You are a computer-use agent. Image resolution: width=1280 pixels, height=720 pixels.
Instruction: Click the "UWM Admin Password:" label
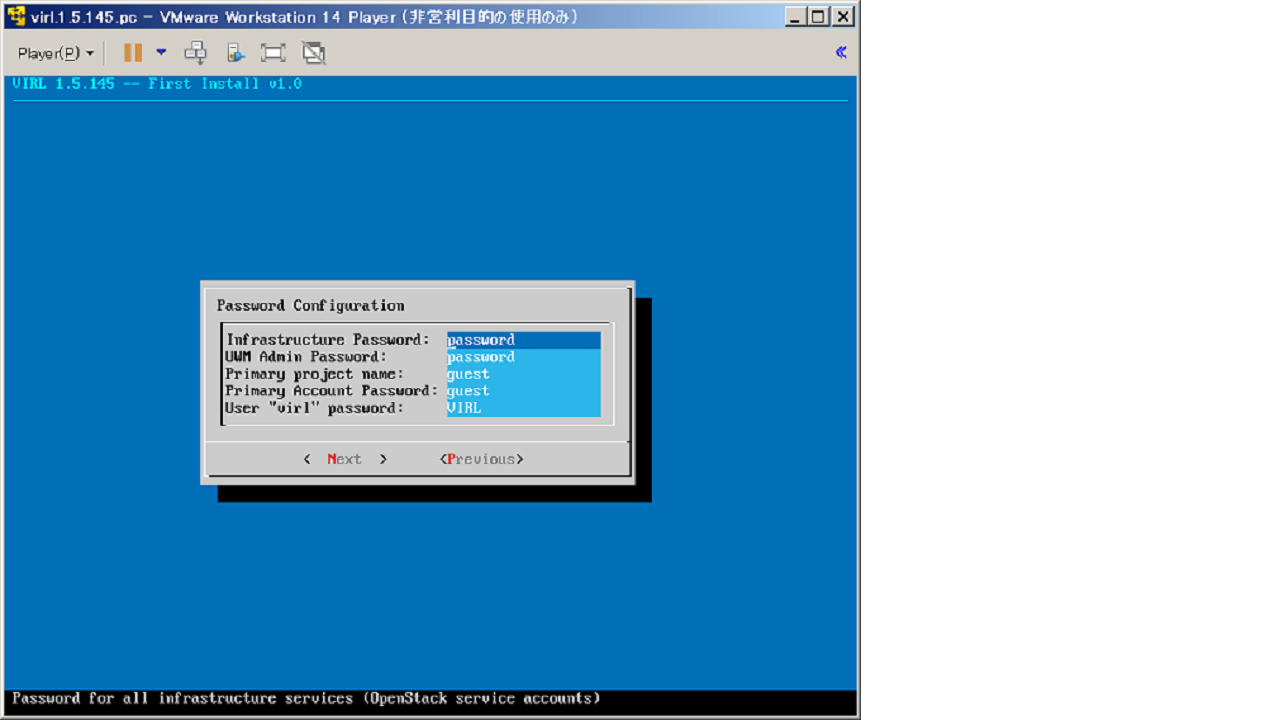[306, 357]
